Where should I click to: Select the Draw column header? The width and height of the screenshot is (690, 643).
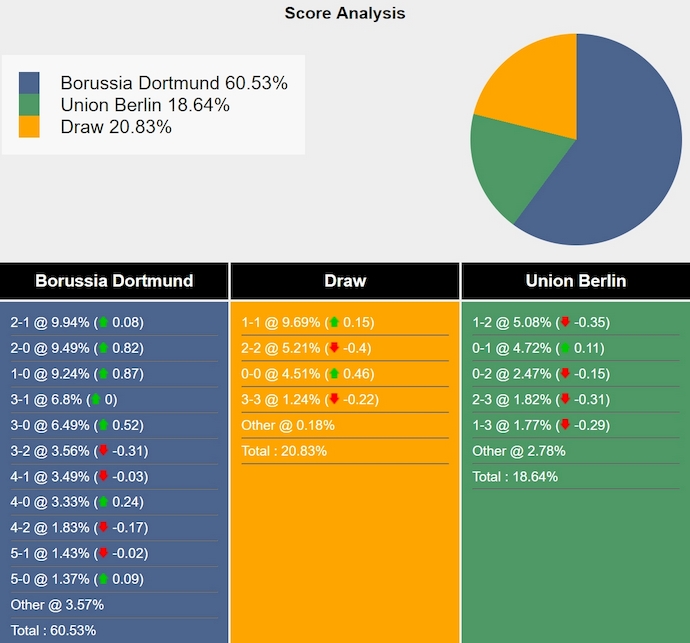[x=345, y=281]
